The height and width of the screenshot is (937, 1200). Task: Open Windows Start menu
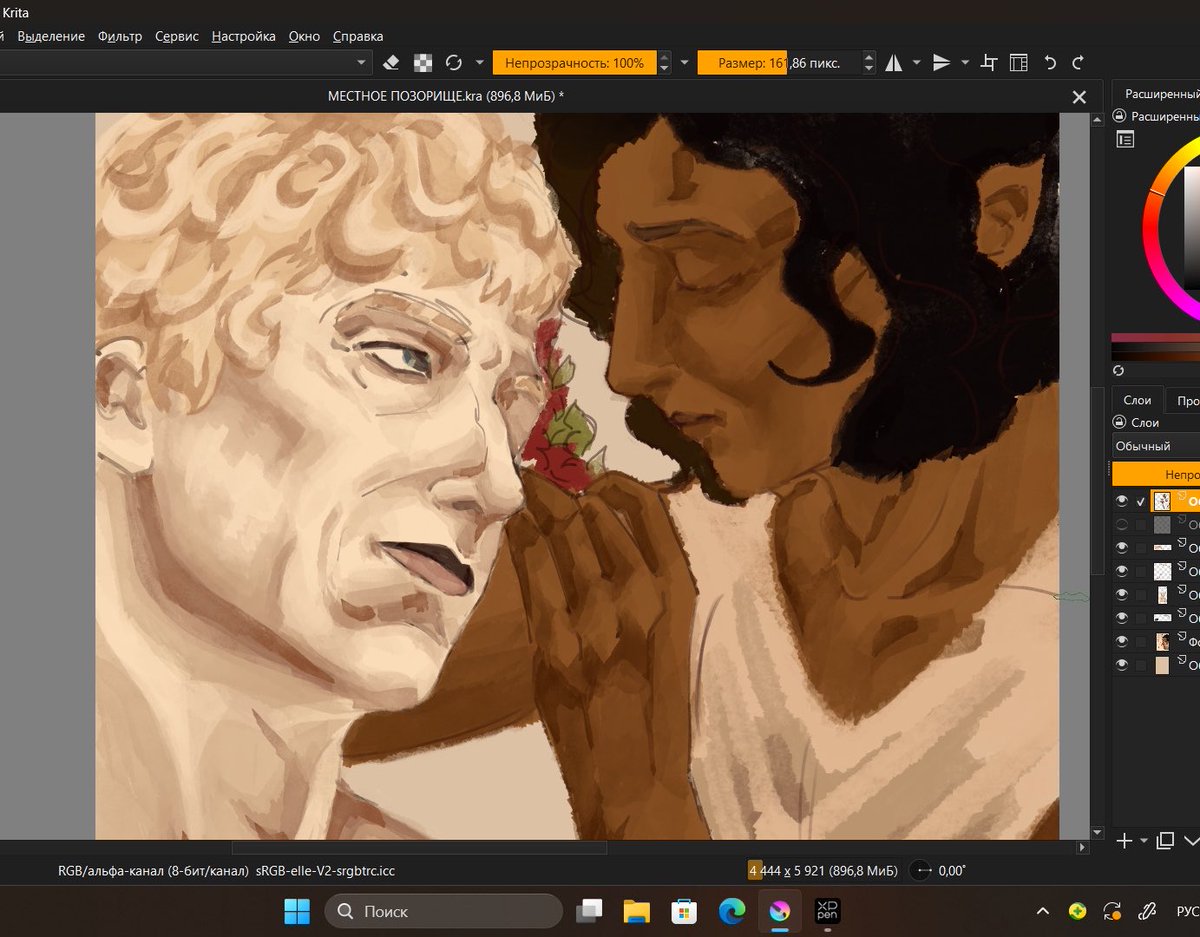(x=297, y=911)
